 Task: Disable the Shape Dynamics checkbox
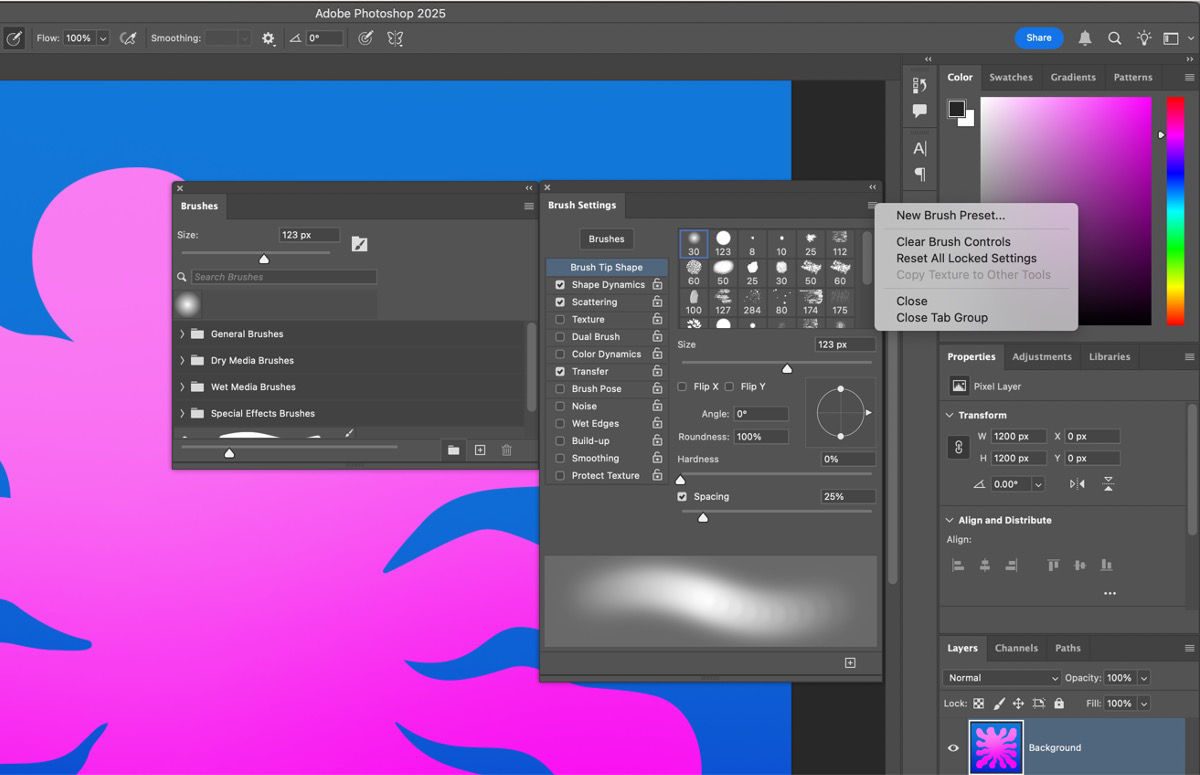pyautogui.click(x=560, y=284)
